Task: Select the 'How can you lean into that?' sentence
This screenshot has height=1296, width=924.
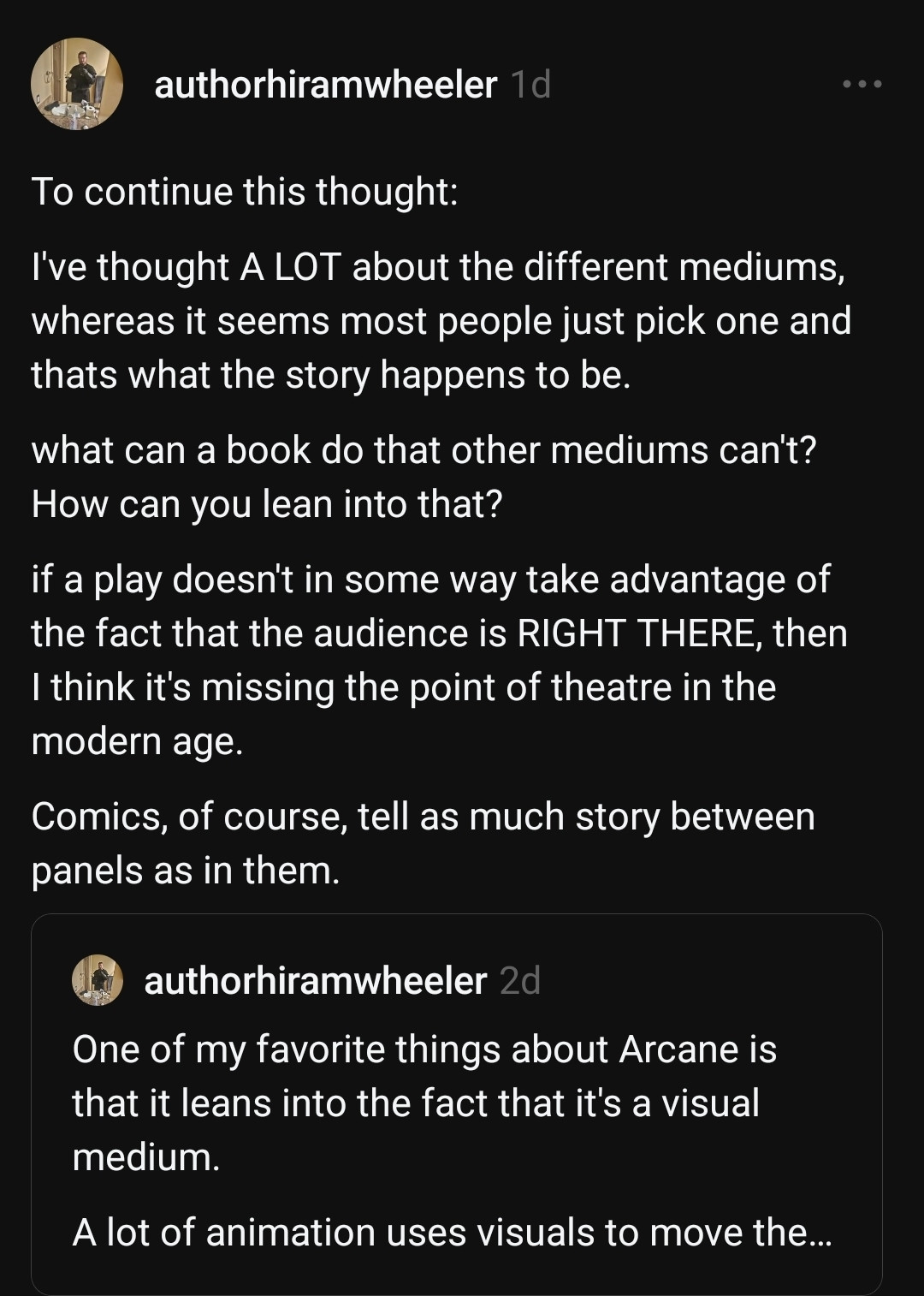Action: (267, 504)
